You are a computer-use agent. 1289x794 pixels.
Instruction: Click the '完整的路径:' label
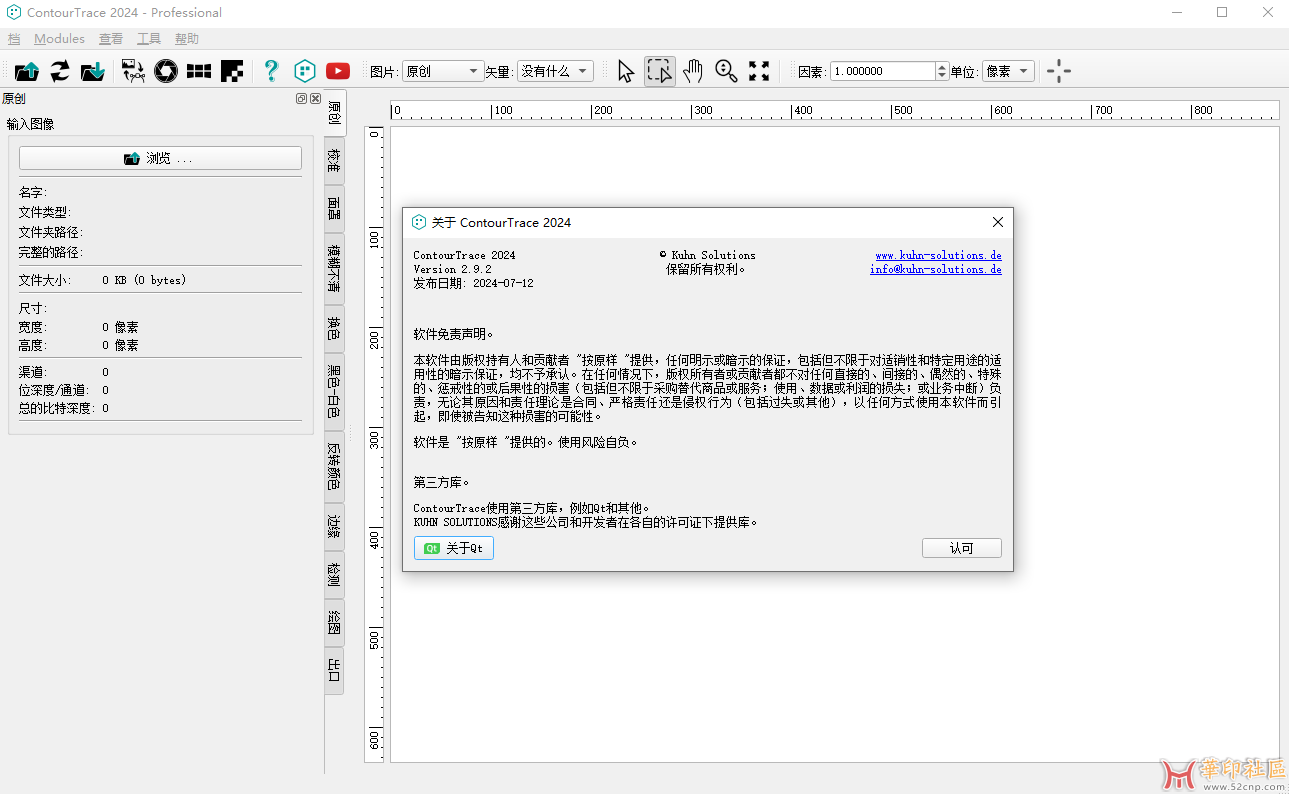click(x=51, y=252)
